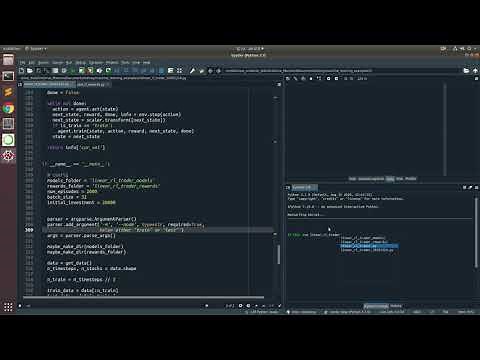Click the console tab browser icon

288,188
